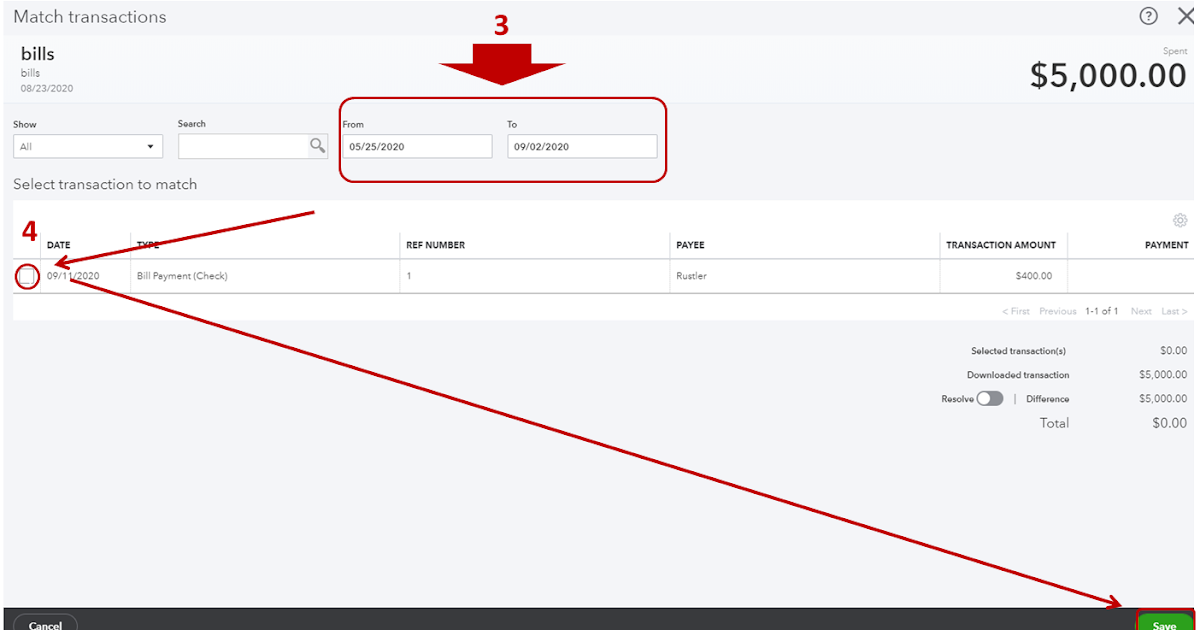Viewport: 1200px width, 630px height.
Task: Edit the From date field
Action: (417, 146)
